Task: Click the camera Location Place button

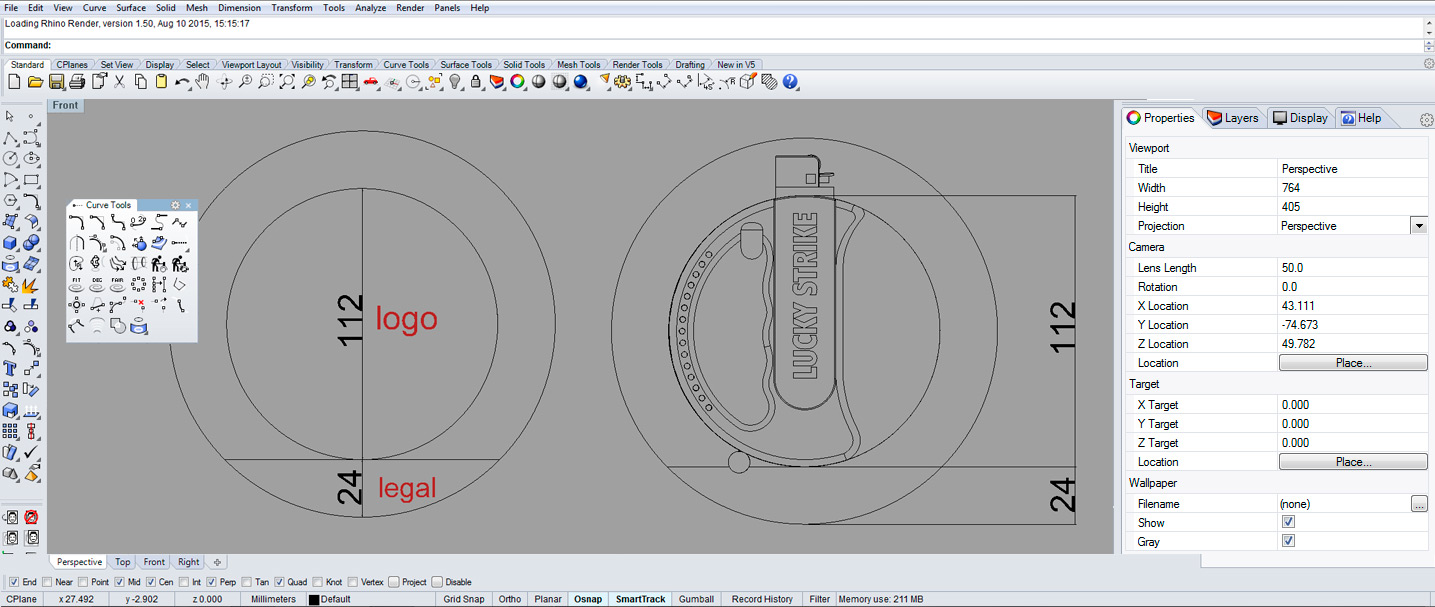Action: click(x=1352, y=363)
